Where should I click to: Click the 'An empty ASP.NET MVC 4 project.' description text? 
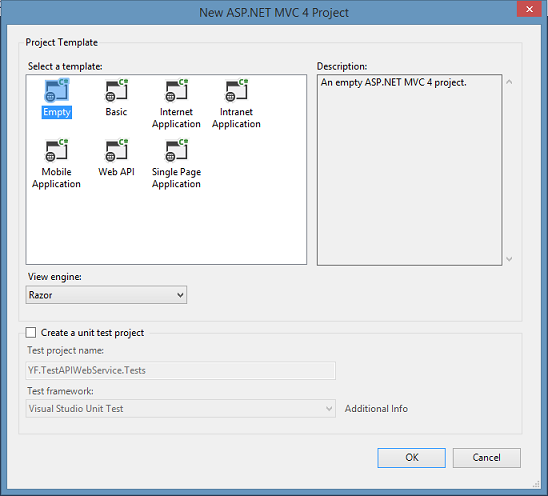(394, 83)
